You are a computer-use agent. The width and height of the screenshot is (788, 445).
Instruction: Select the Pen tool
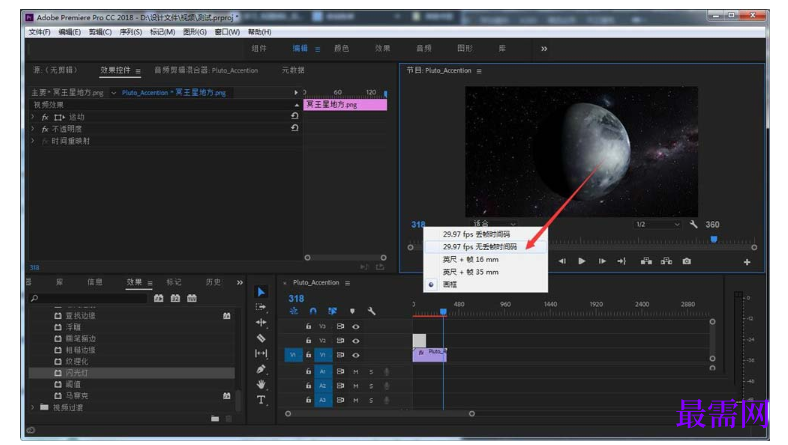(x=261, y=369)
